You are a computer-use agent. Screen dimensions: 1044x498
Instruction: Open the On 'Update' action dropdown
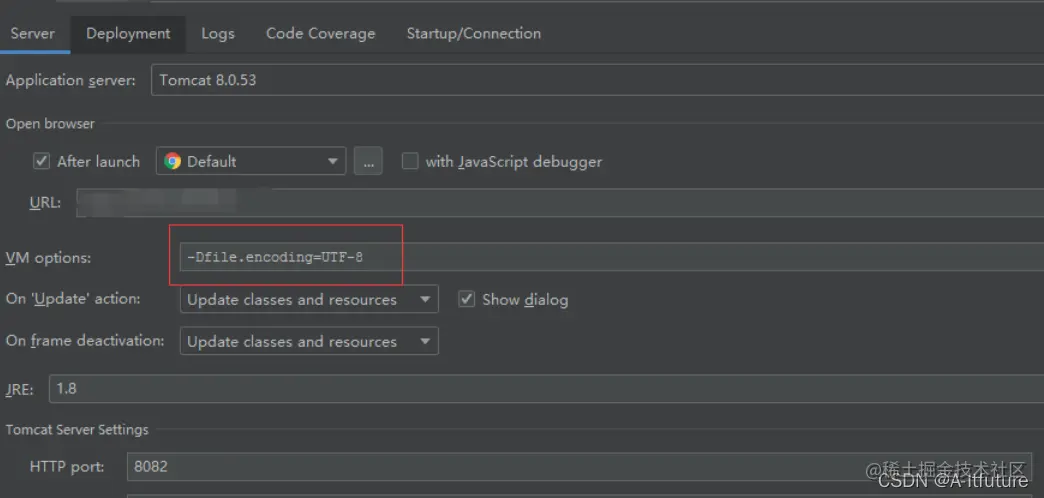coord(310,300)
